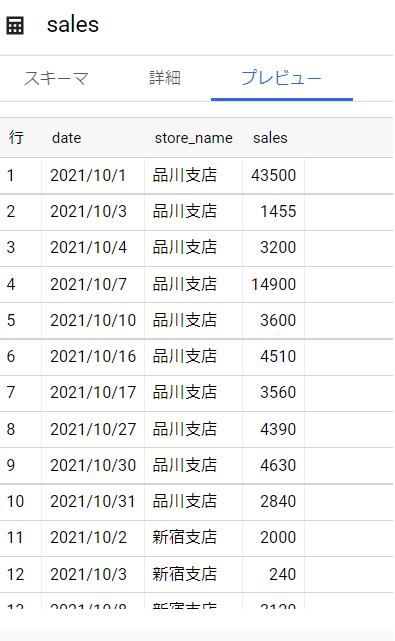Click the sales value 43500
This screenshot has height=641, width=395.
(274, 175)
